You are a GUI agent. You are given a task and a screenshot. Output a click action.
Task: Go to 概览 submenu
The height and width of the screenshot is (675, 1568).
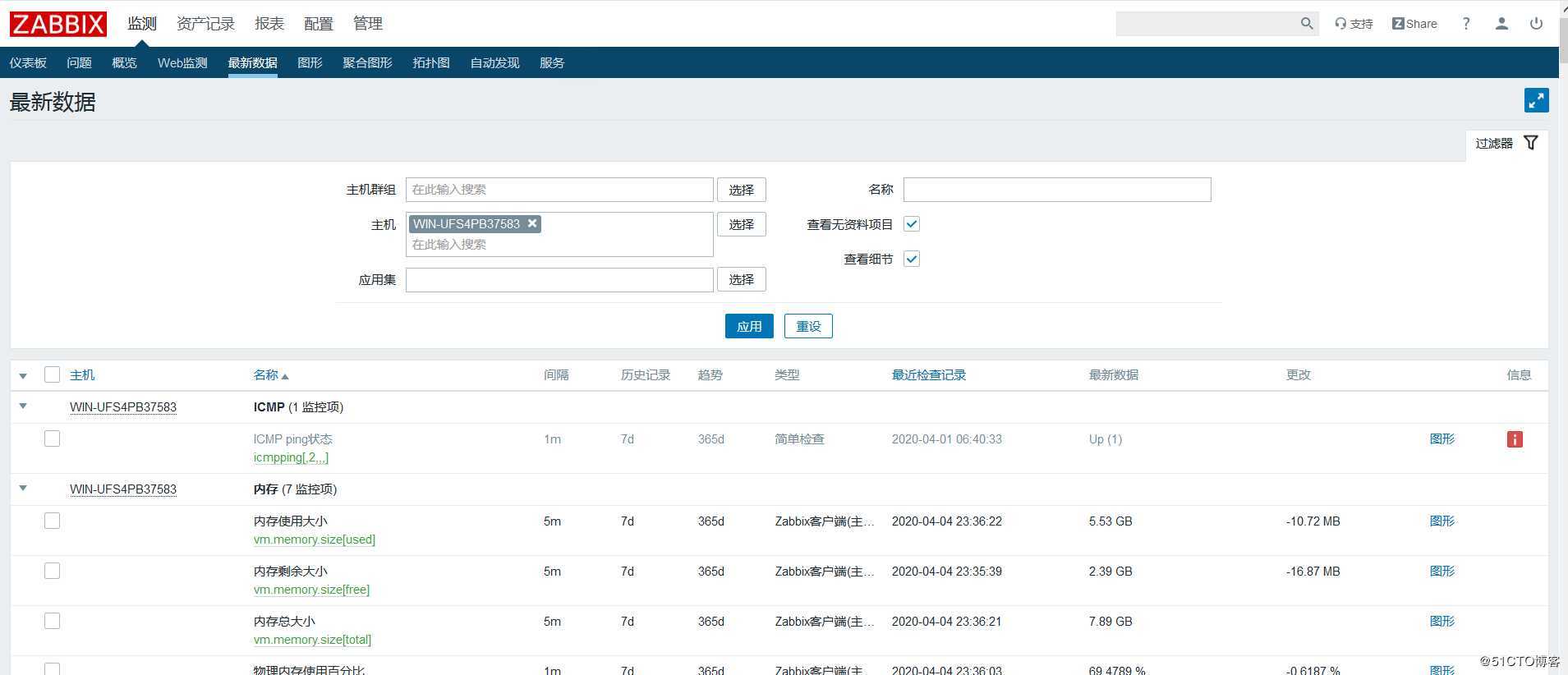[x=124, y=62]
